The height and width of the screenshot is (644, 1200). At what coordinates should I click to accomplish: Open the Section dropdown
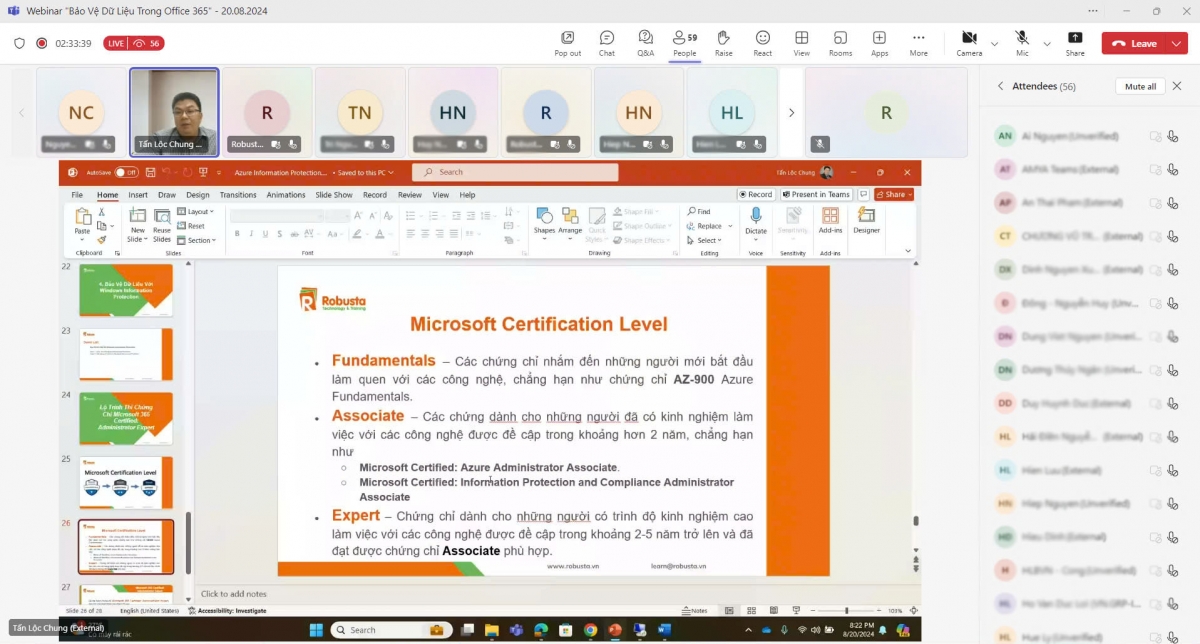tap(197, 240)
